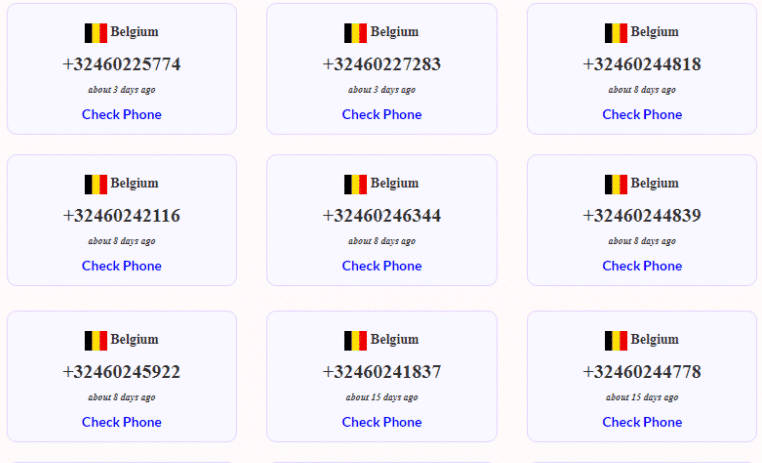Open Check Phone link for +32460244778

point(642,422)
